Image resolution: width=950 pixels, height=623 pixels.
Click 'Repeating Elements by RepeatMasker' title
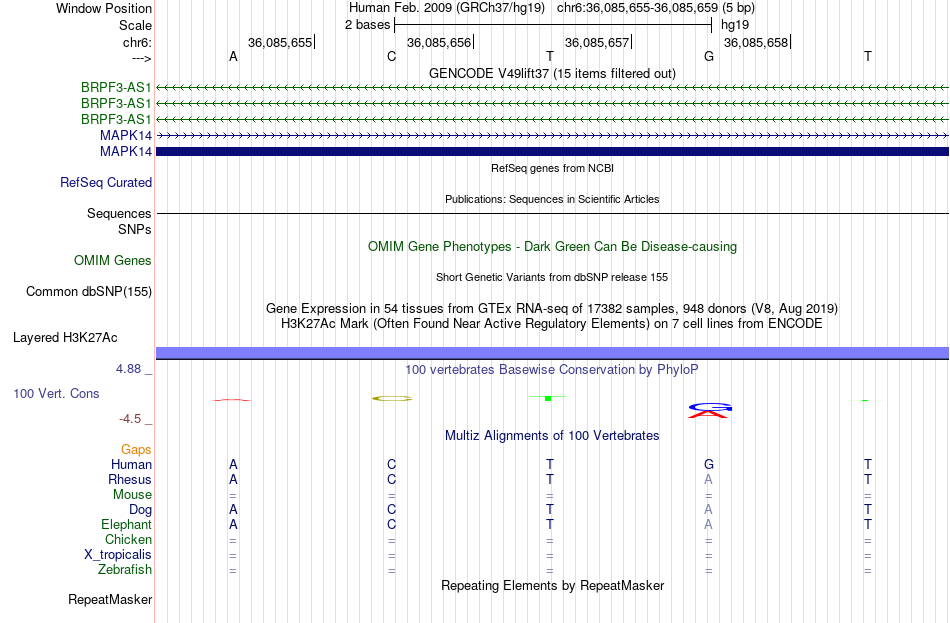coord(552,585)
